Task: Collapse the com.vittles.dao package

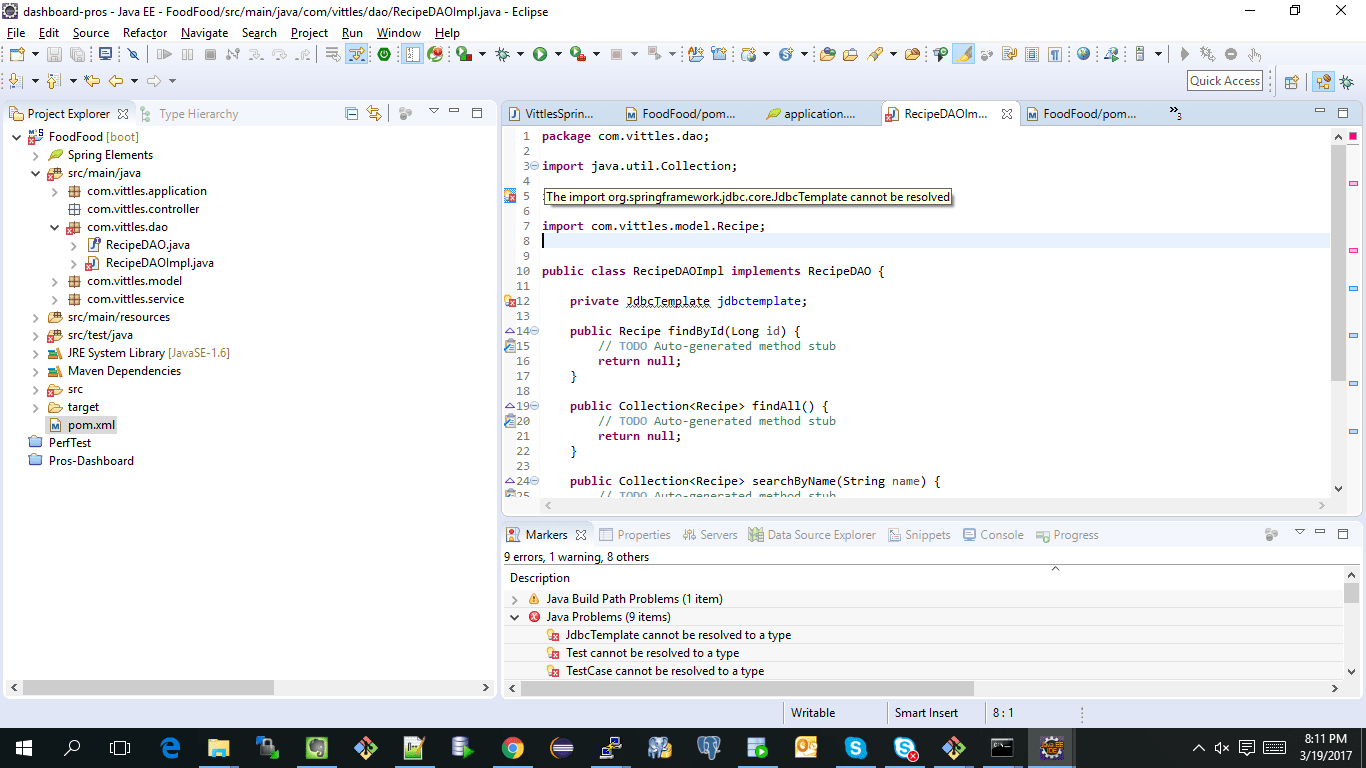Action: pyautogui.click(x=55, y=227)
